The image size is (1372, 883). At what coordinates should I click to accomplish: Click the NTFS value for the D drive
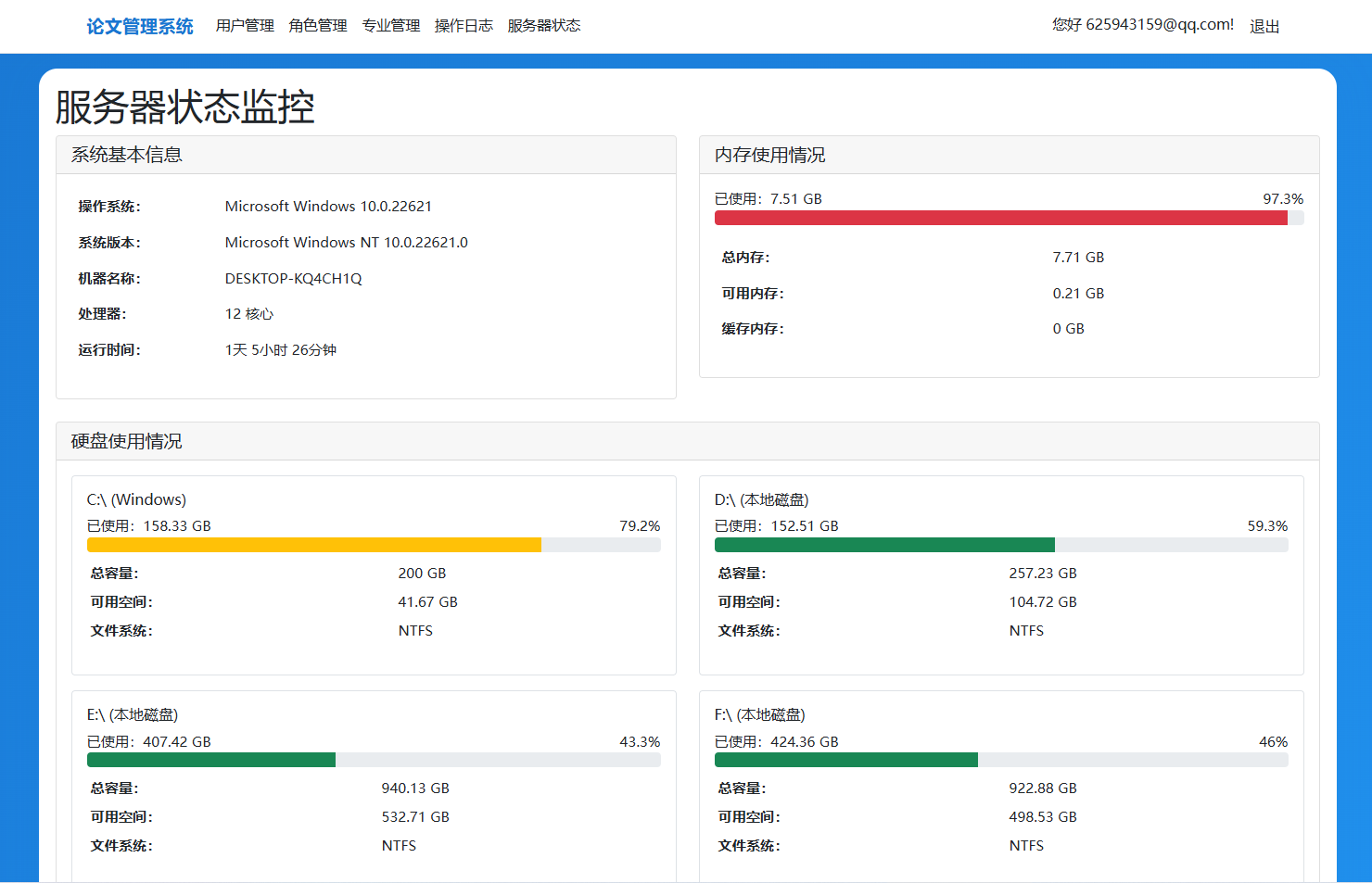(x=1026, y=631)
